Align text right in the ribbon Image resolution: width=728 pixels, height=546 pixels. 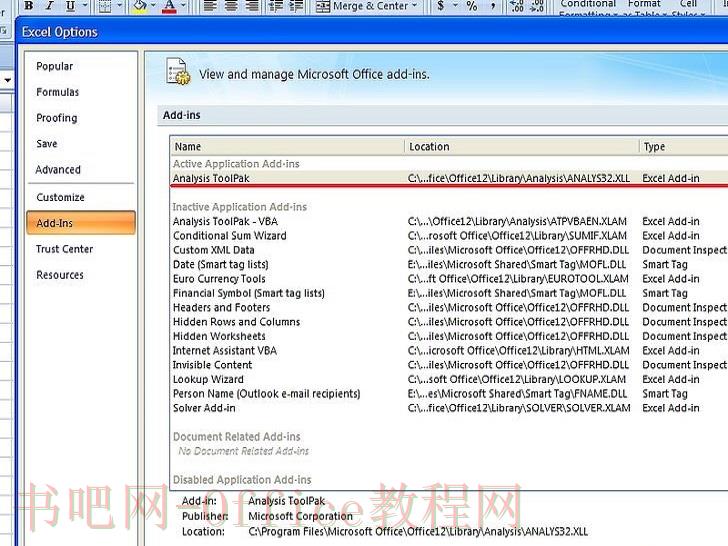[252, 6]
